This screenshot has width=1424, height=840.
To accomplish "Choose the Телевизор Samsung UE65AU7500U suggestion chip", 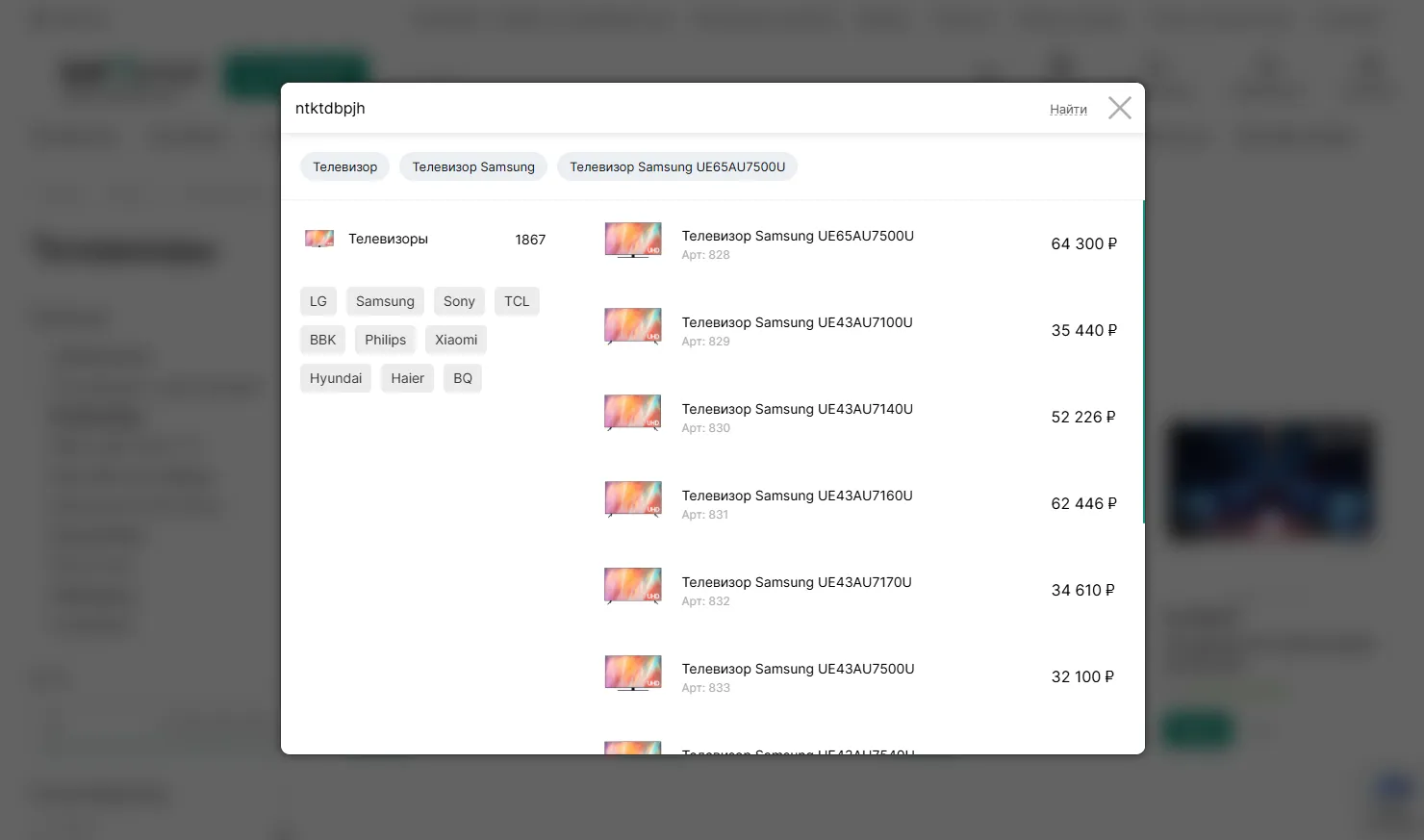I will coord(677,167).
